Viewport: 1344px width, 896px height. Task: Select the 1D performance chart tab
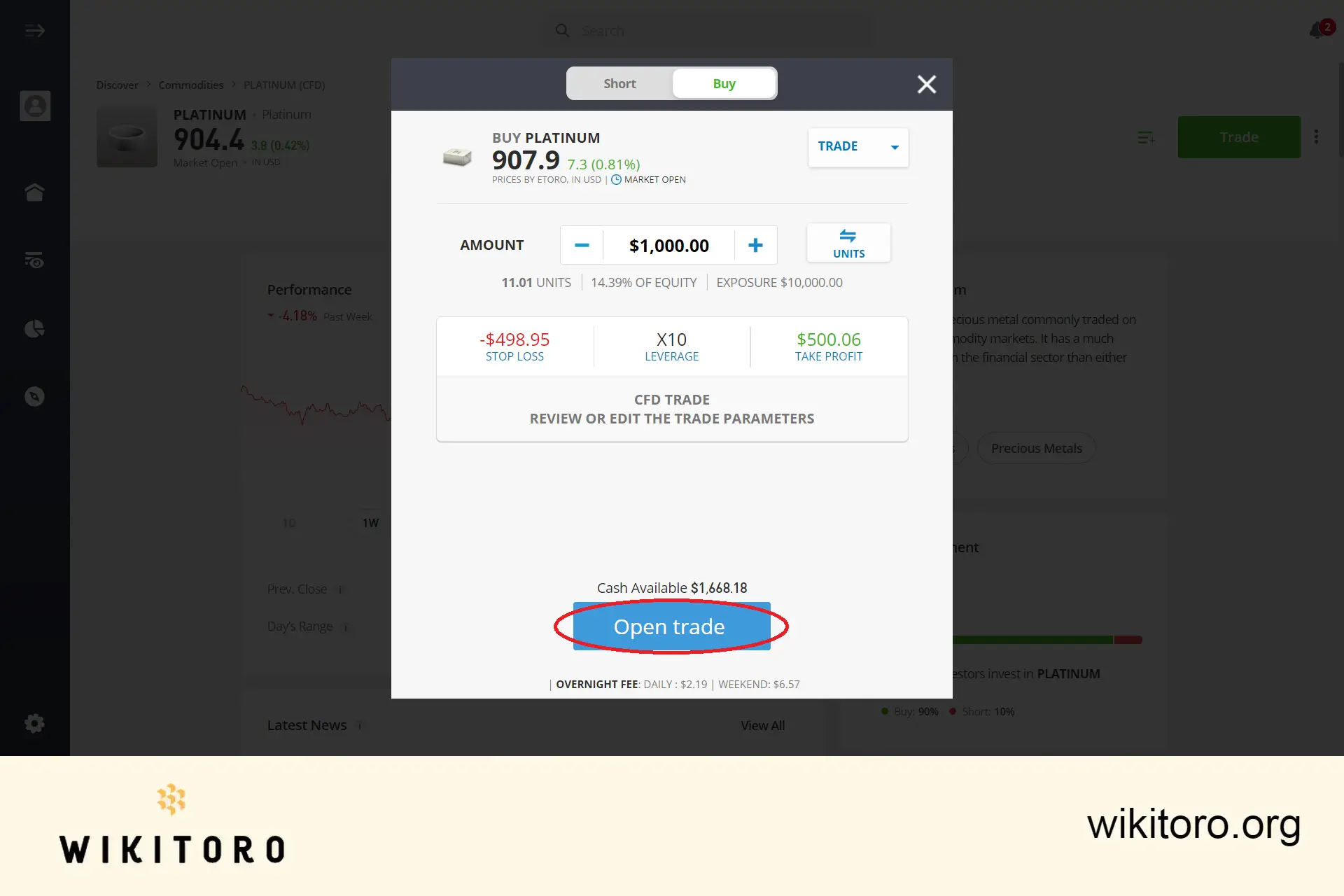289,521
